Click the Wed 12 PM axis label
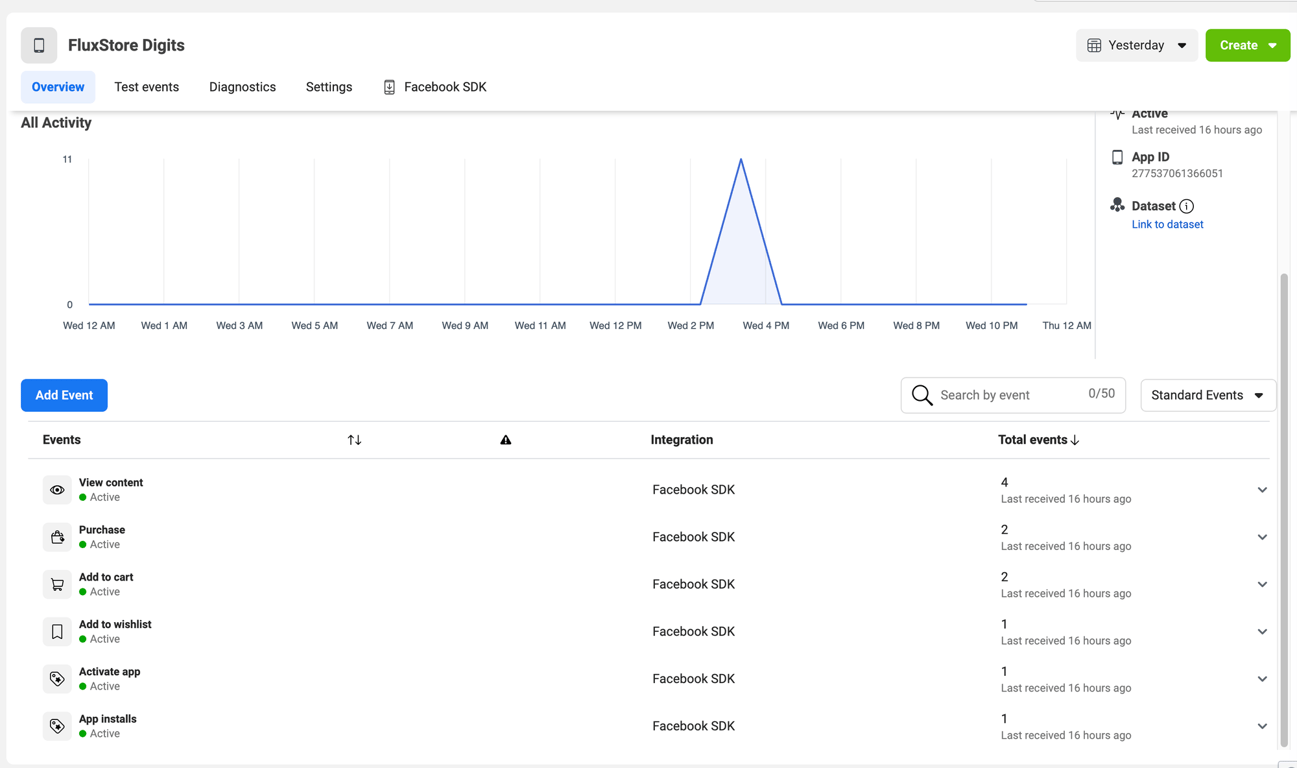Screen dimensions: 1297x768 [615, 325]
